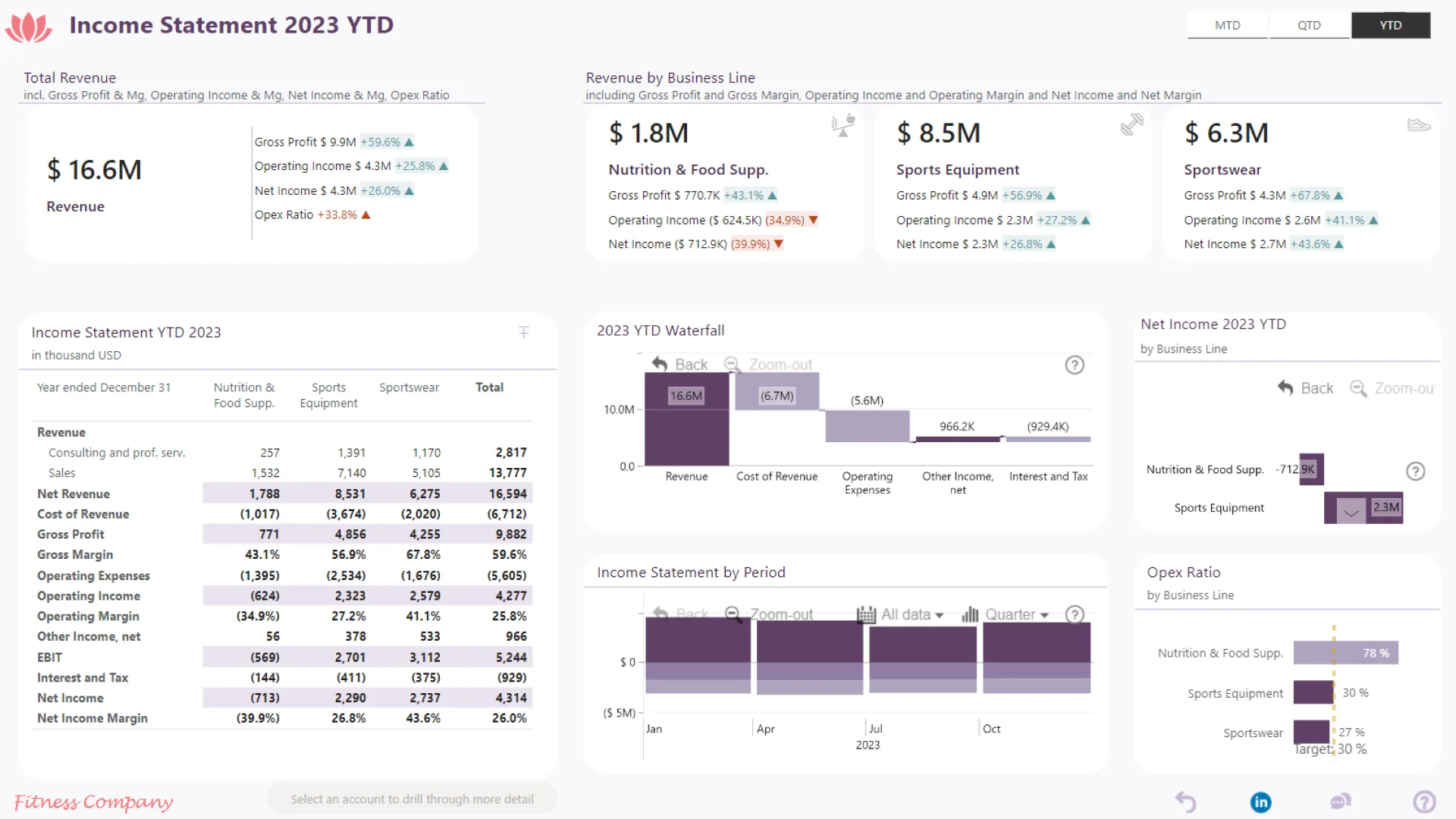This screenshot has height=819, width=1456.
Task: Click the Sportswear column header in table
Action: pyautogui.click(x=409, y=388)
